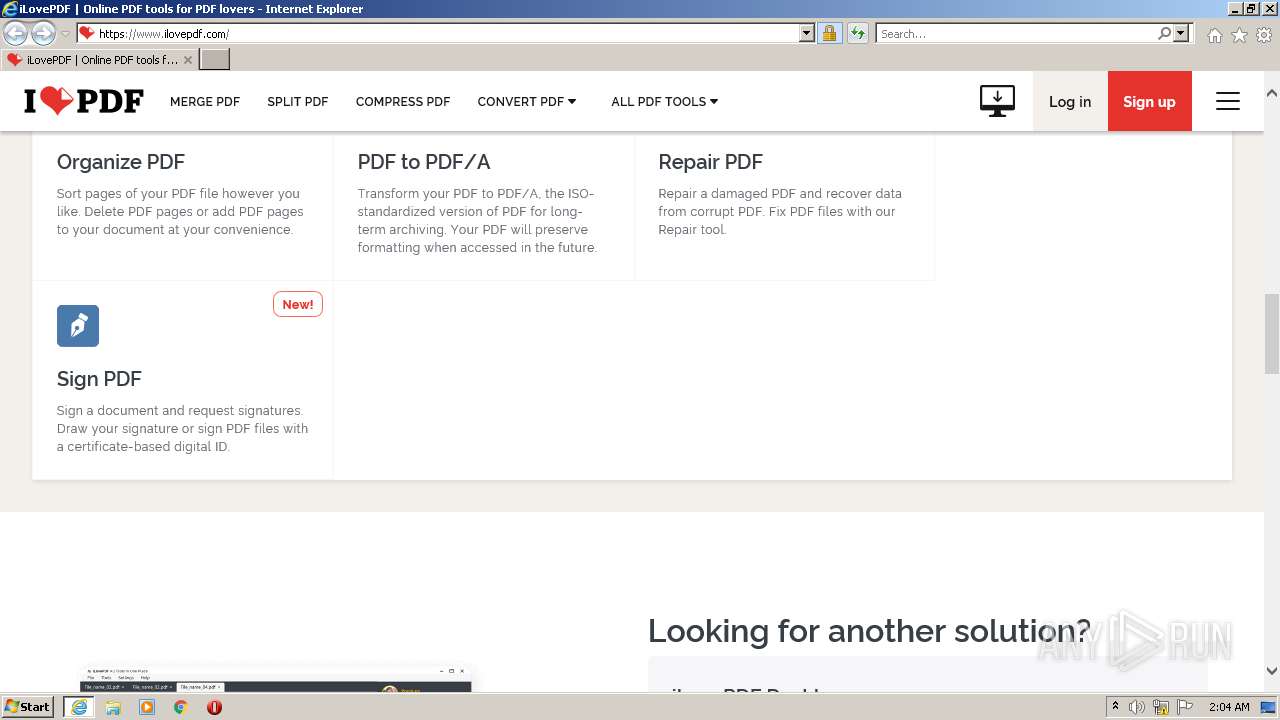Open the Start menu
The height and width of the screenshot is (720, 1280).
click(28, 707)
